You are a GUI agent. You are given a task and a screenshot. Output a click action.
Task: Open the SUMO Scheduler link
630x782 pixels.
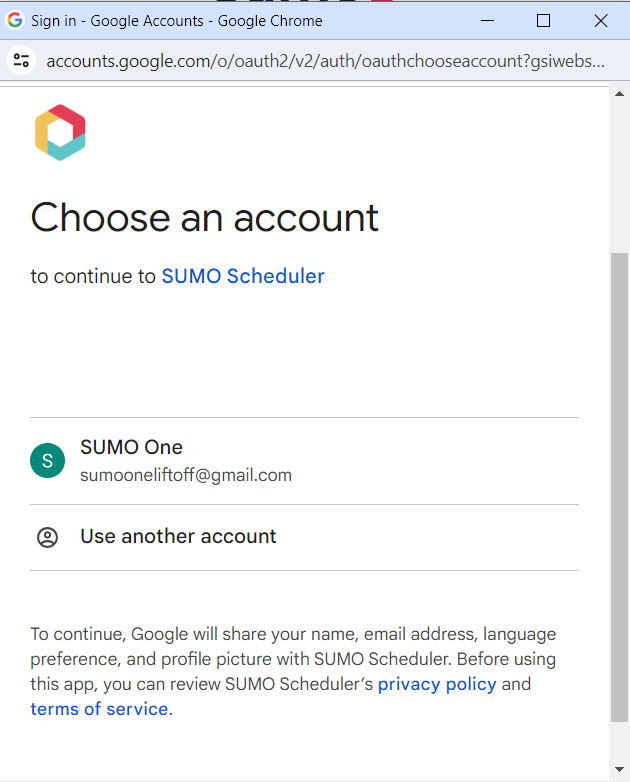tap(243, 276)
